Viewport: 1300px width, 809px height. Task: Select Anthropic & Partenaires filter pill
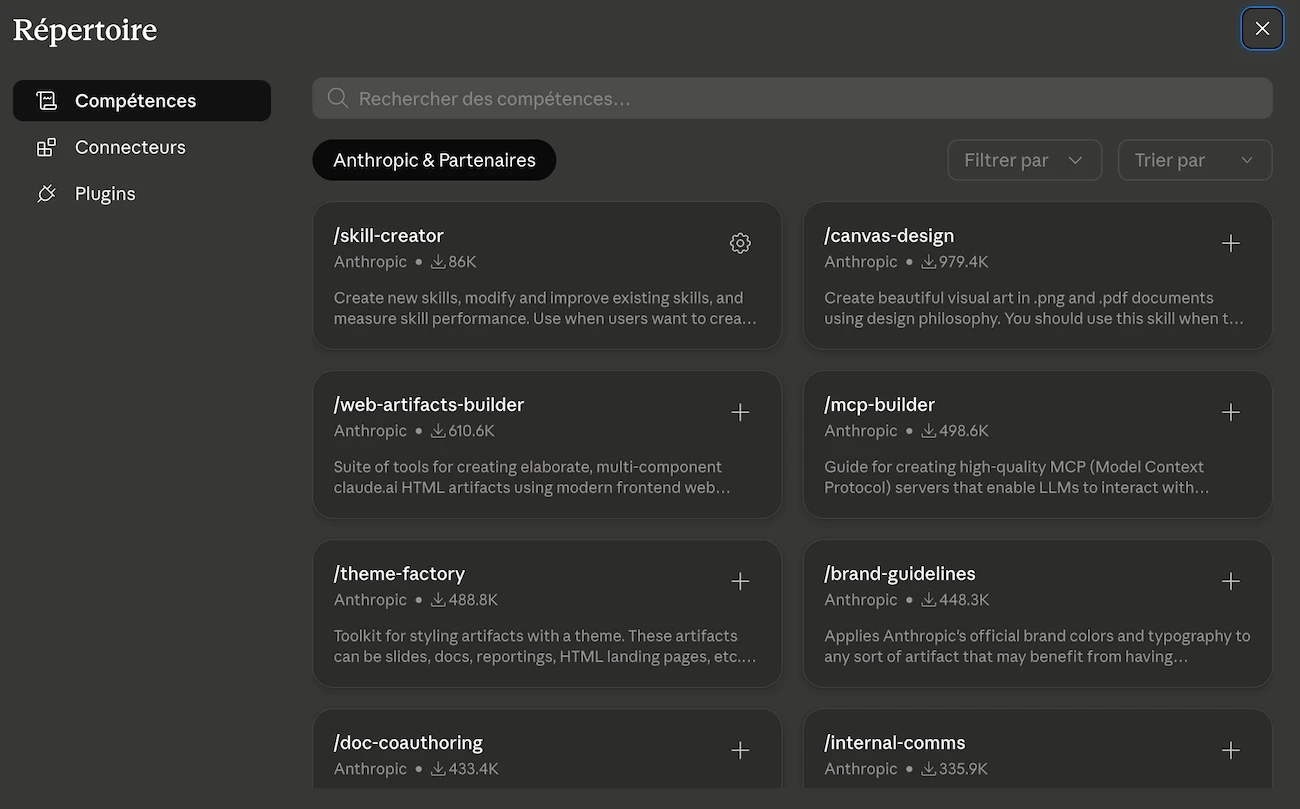pyautogui.click(x=434, y=160)
